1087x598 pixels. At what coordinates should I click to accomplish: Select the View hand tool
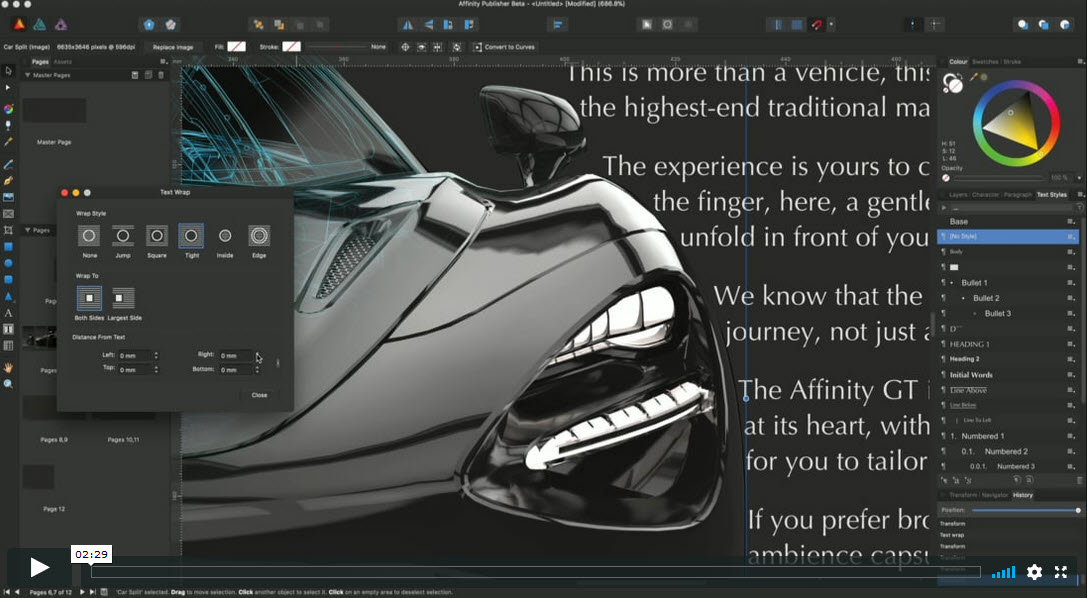[8, 367]
